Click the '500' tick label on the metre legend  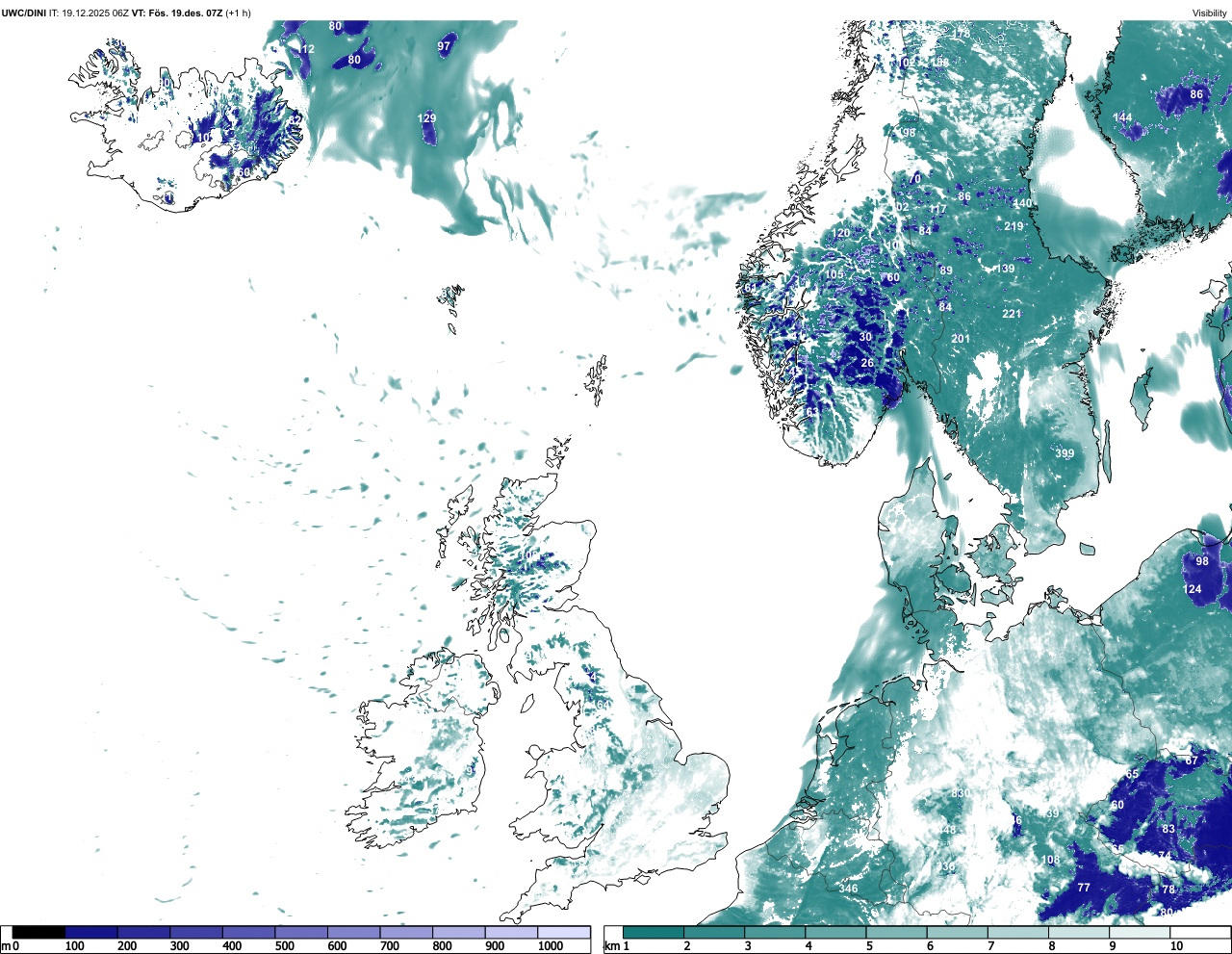(x=284, y=946)
